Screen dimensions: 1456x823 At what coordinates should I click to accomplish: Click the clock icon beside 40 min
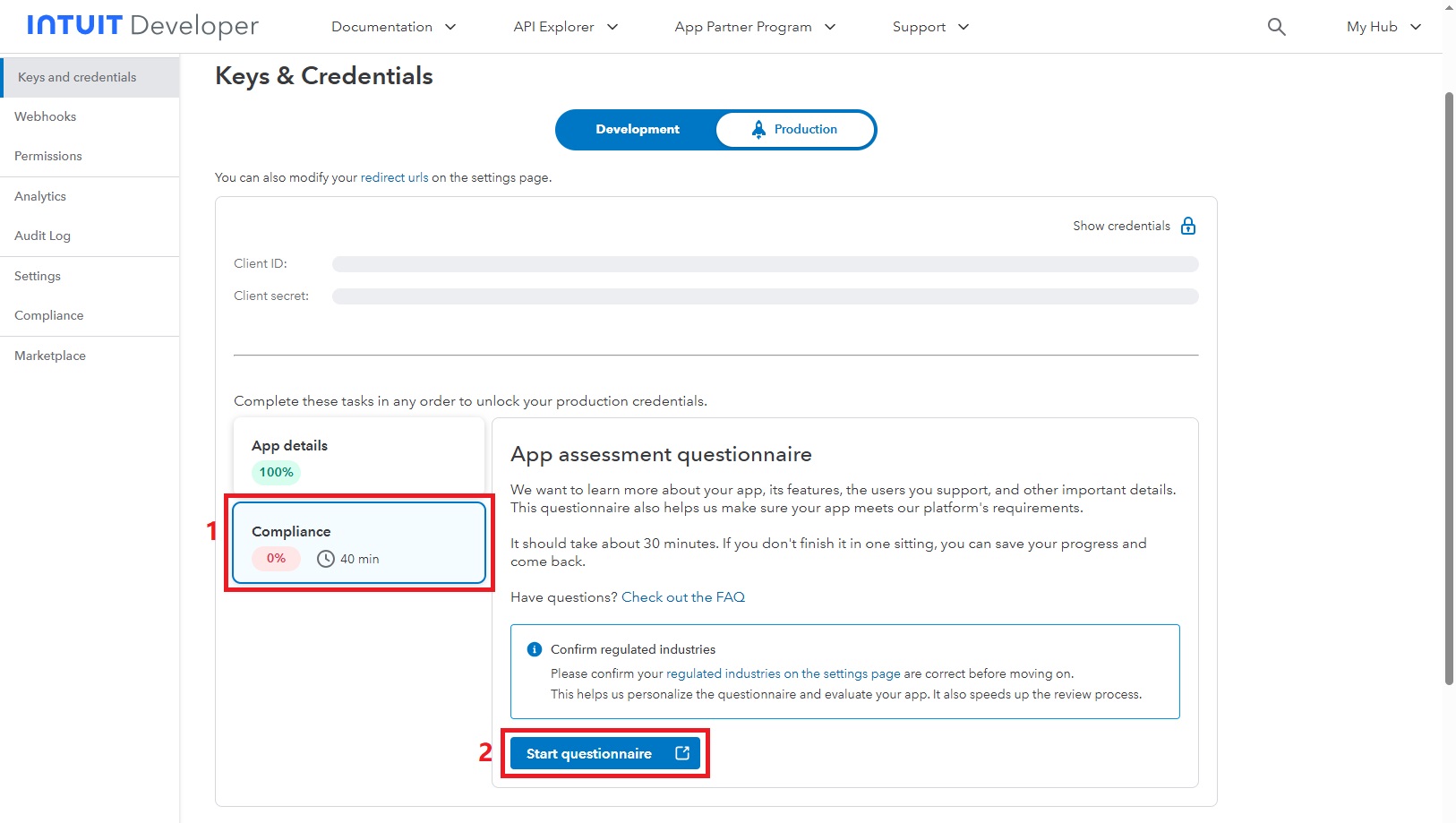(326, 559)
